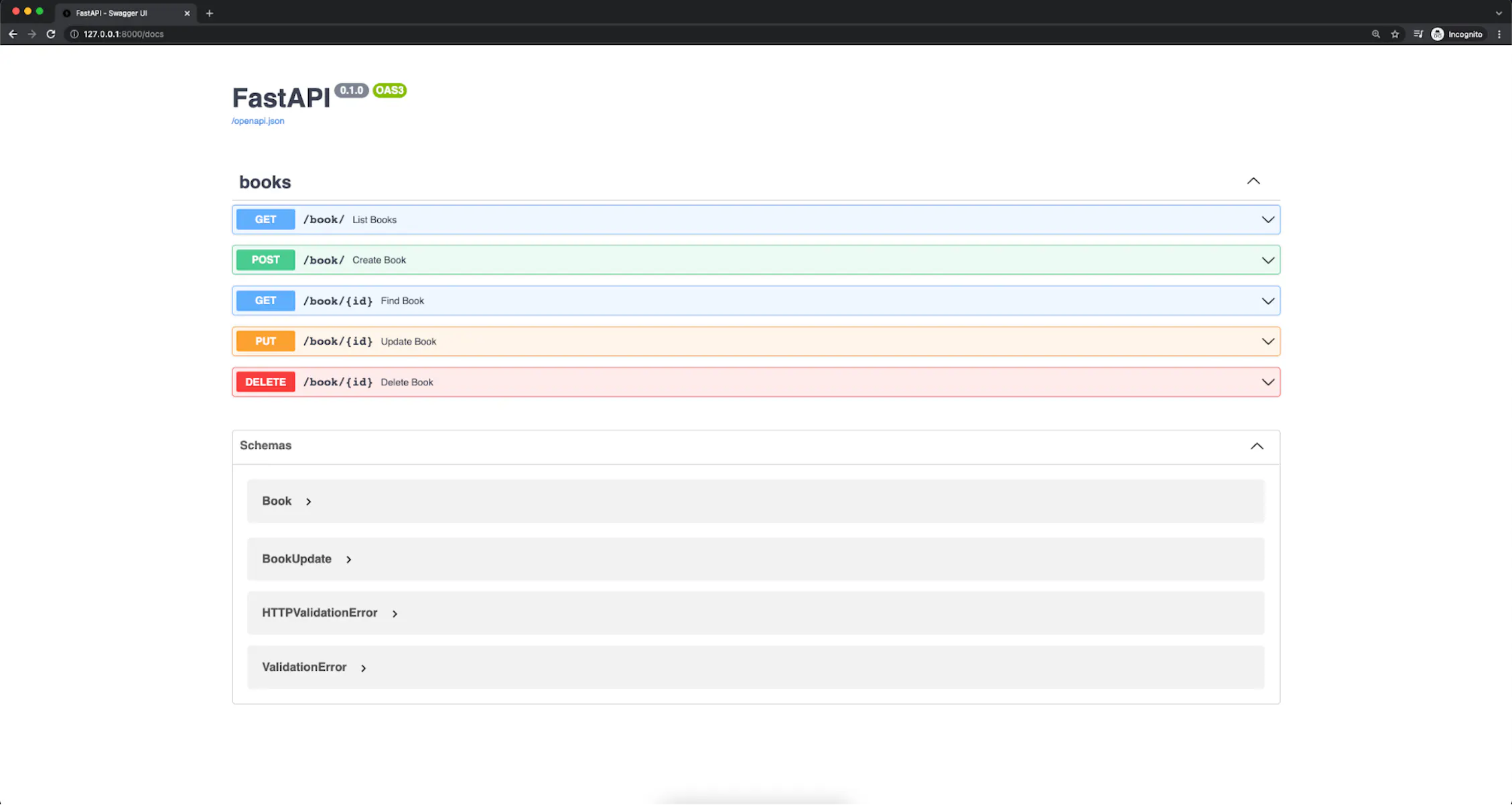Click the Schemas section title
Viewport: 1512px width, 805px height.
pyautogui.click(x=266, y=445)
